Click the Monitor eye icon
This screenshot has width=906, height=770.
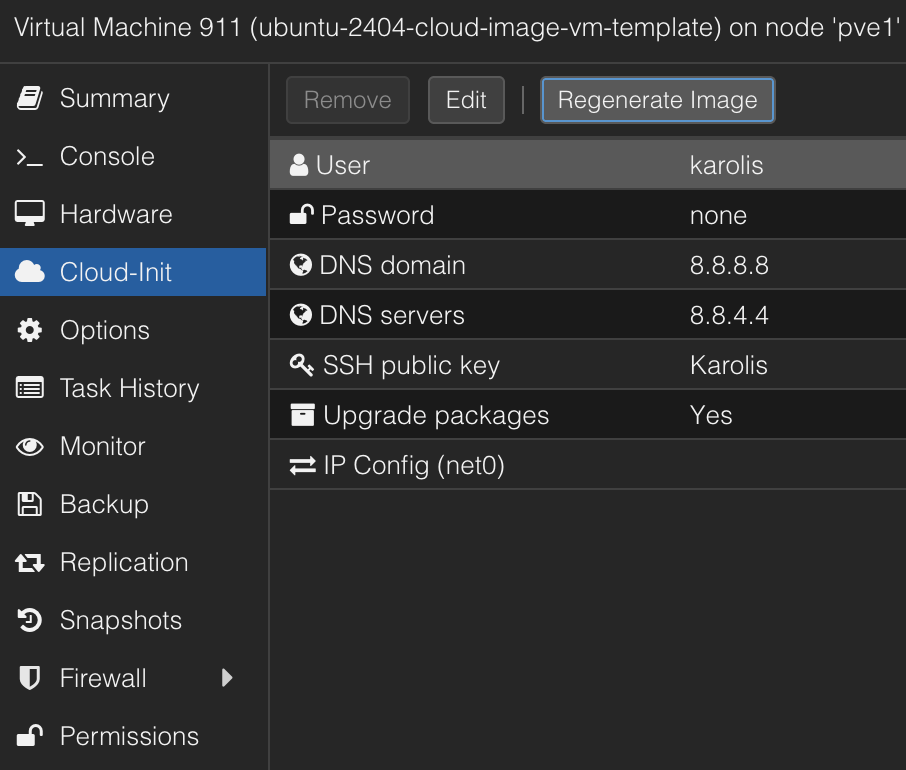click(30, 447)
